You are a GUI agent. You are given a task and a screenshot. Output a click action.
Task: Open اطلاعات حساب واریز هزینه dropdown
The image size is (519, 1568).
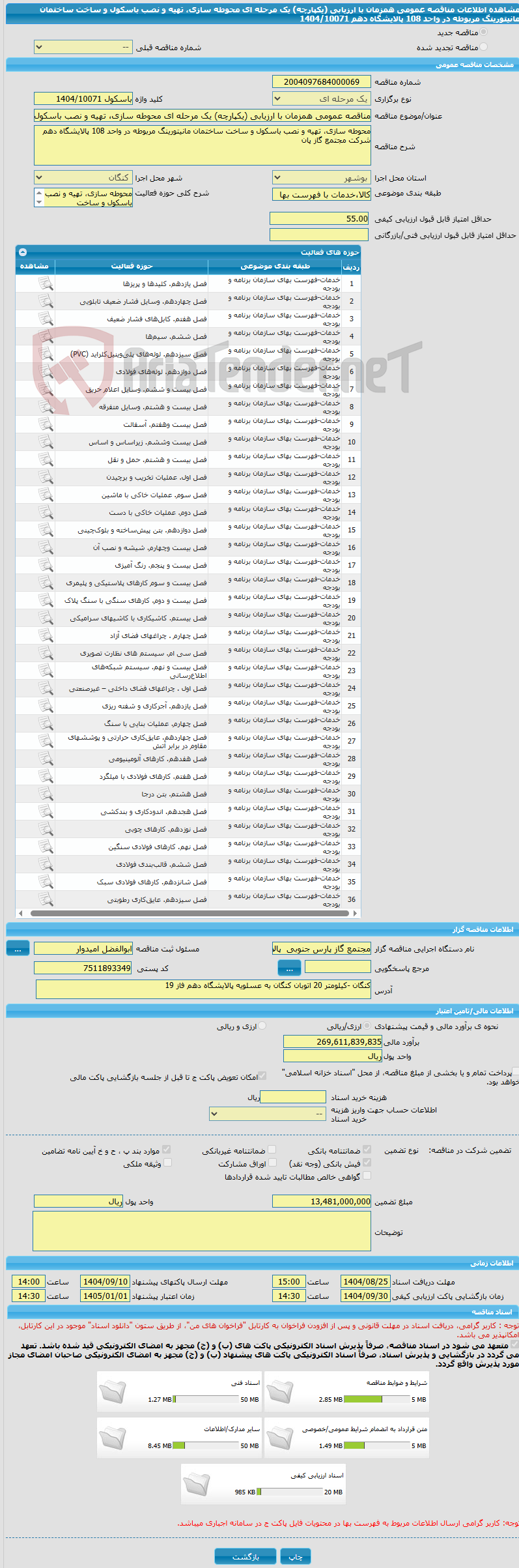(x=268, y=1114)
